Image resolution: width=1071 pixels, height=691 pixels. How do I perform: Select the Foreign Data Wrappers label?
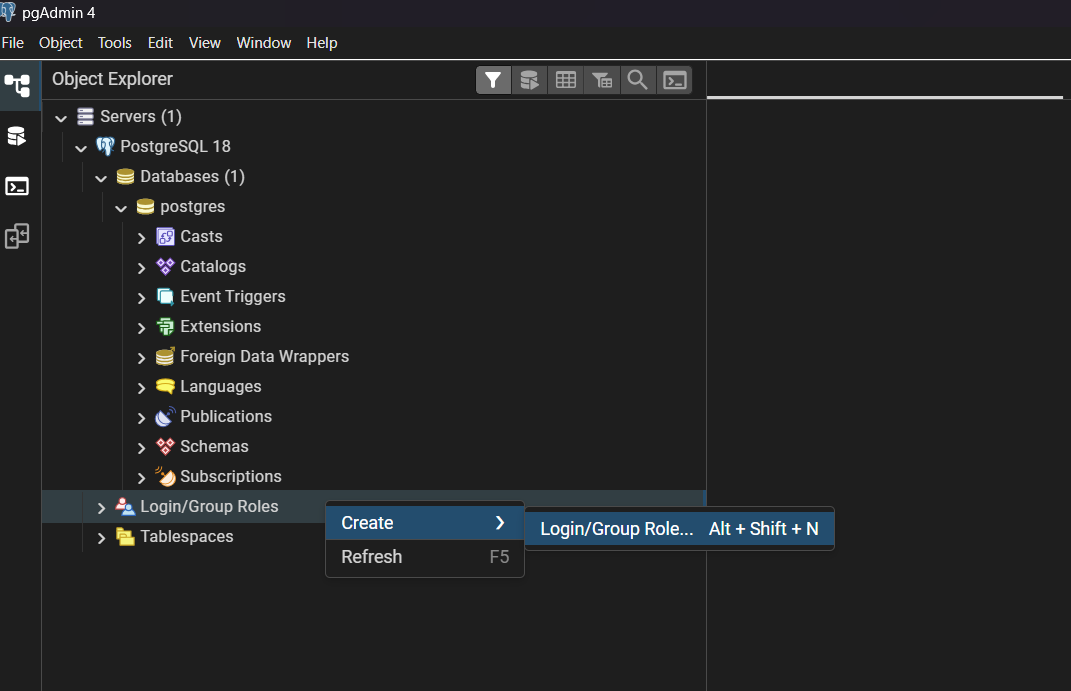(x=264, y=356)
